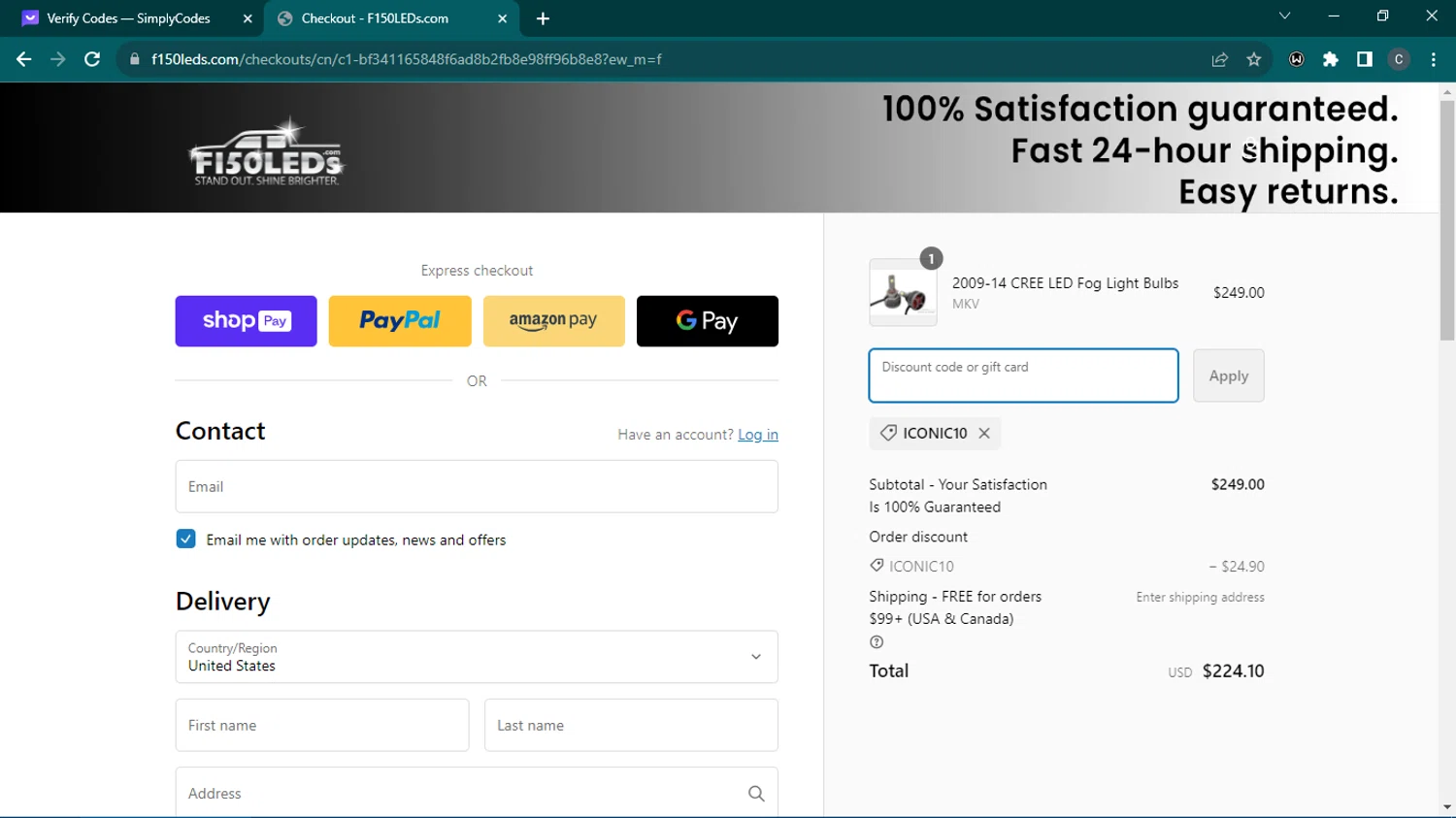Choose Amazon Pay checkout
The image size is (1456, 818).
(553, 321)
